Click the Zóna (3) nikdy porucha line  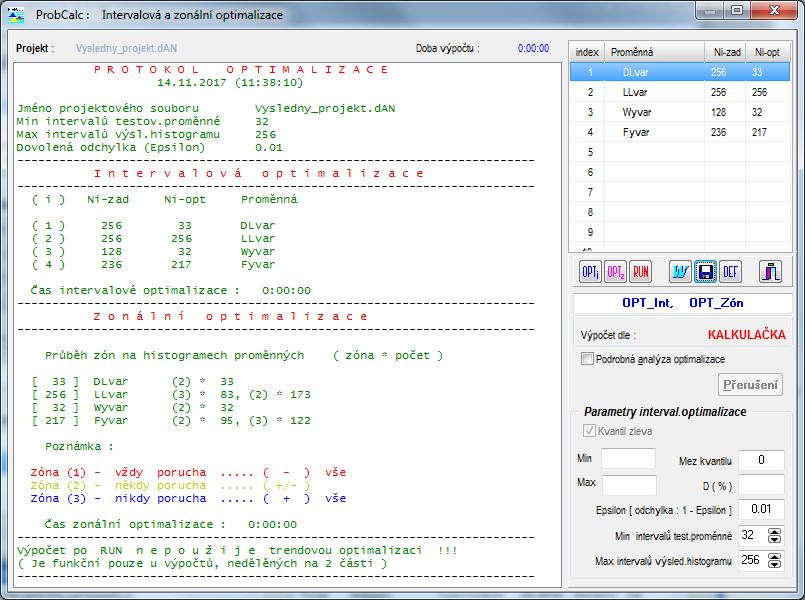(x=188, y=499)
